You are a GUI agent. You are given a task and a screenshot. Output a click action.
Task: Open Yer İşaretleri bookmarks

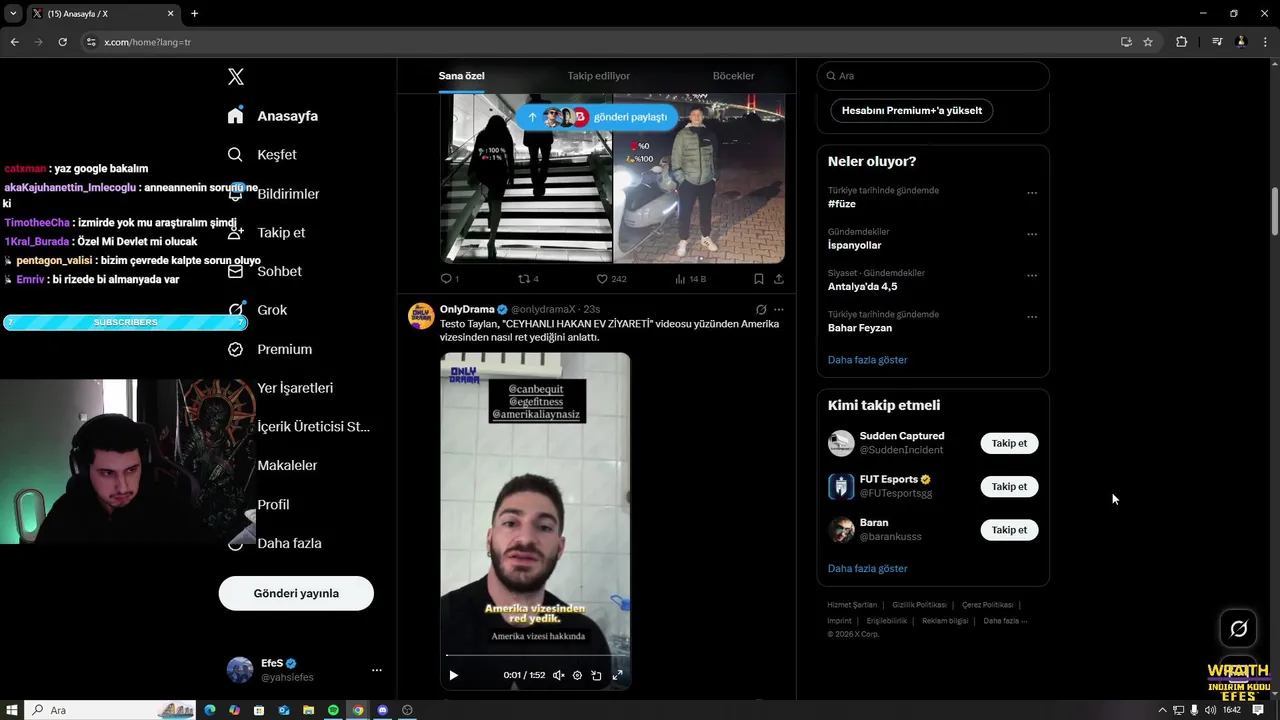pos(295,388)
